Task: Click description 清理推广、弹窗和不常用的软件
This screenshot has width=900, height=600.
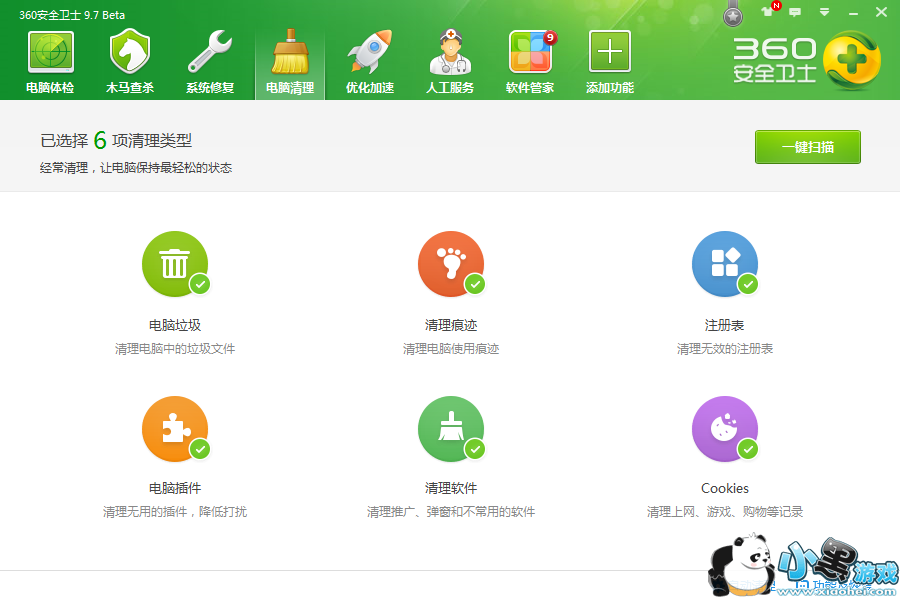Action: point(451,512)
